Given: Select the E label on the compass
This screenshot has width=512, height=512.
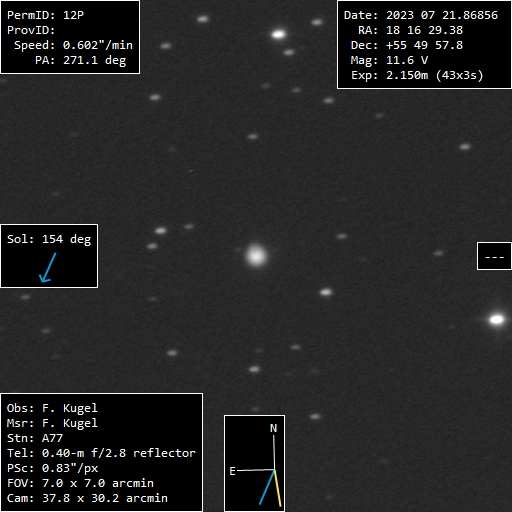Looking at the screenshot, I should [x=232, y=471].
